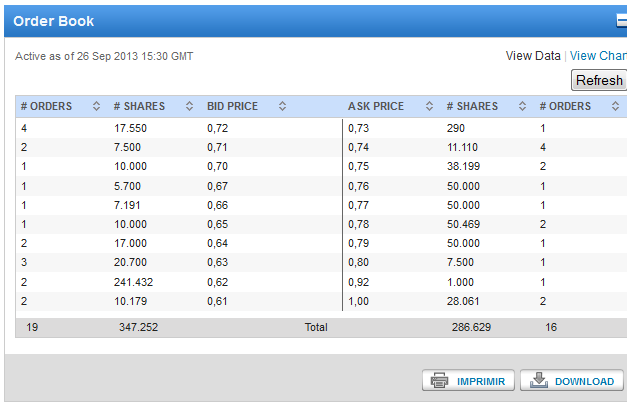The height and width of the screenshot is (407, 633).
Task: Click bid-side # ORDERS header text
Action: (x=46, y=106)
